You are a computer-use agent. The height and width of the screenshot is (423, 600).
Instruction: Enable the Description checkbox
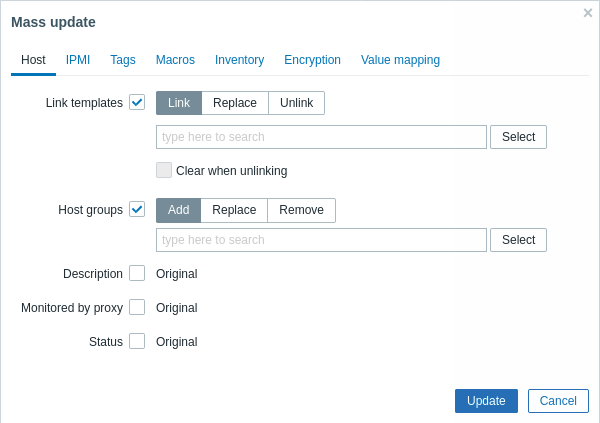137,273
